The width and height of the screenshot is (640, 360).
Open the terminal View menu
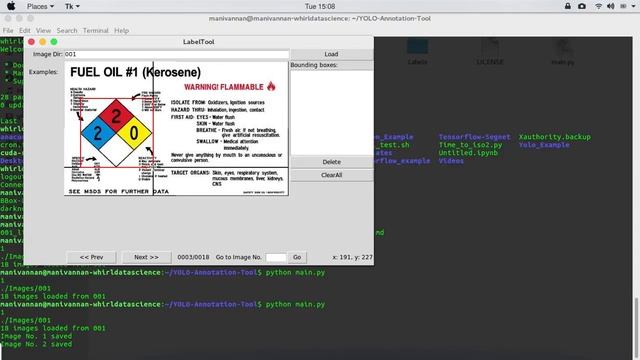43,31
